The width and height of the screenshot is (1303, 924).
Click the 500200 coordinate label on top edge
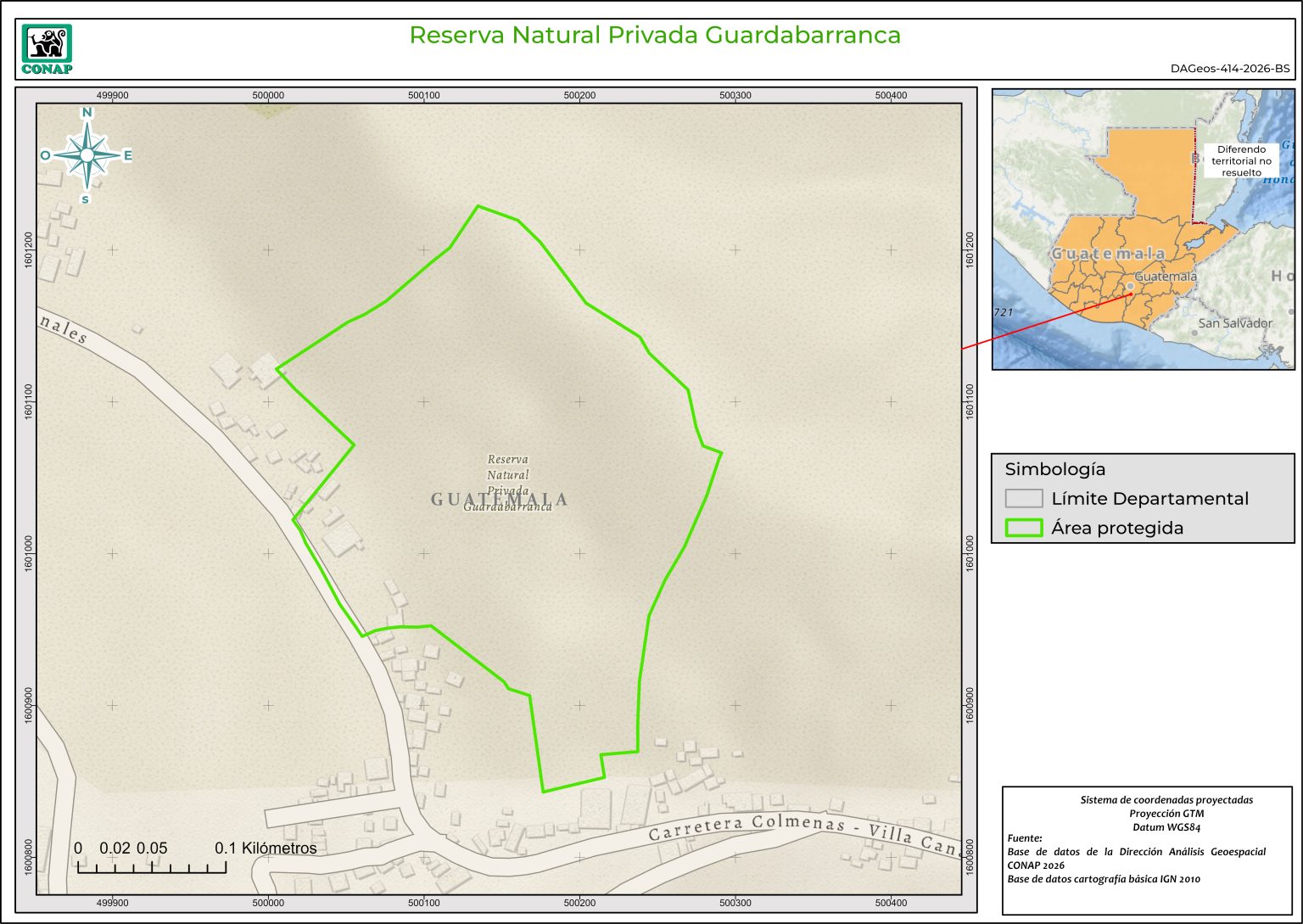579,96
